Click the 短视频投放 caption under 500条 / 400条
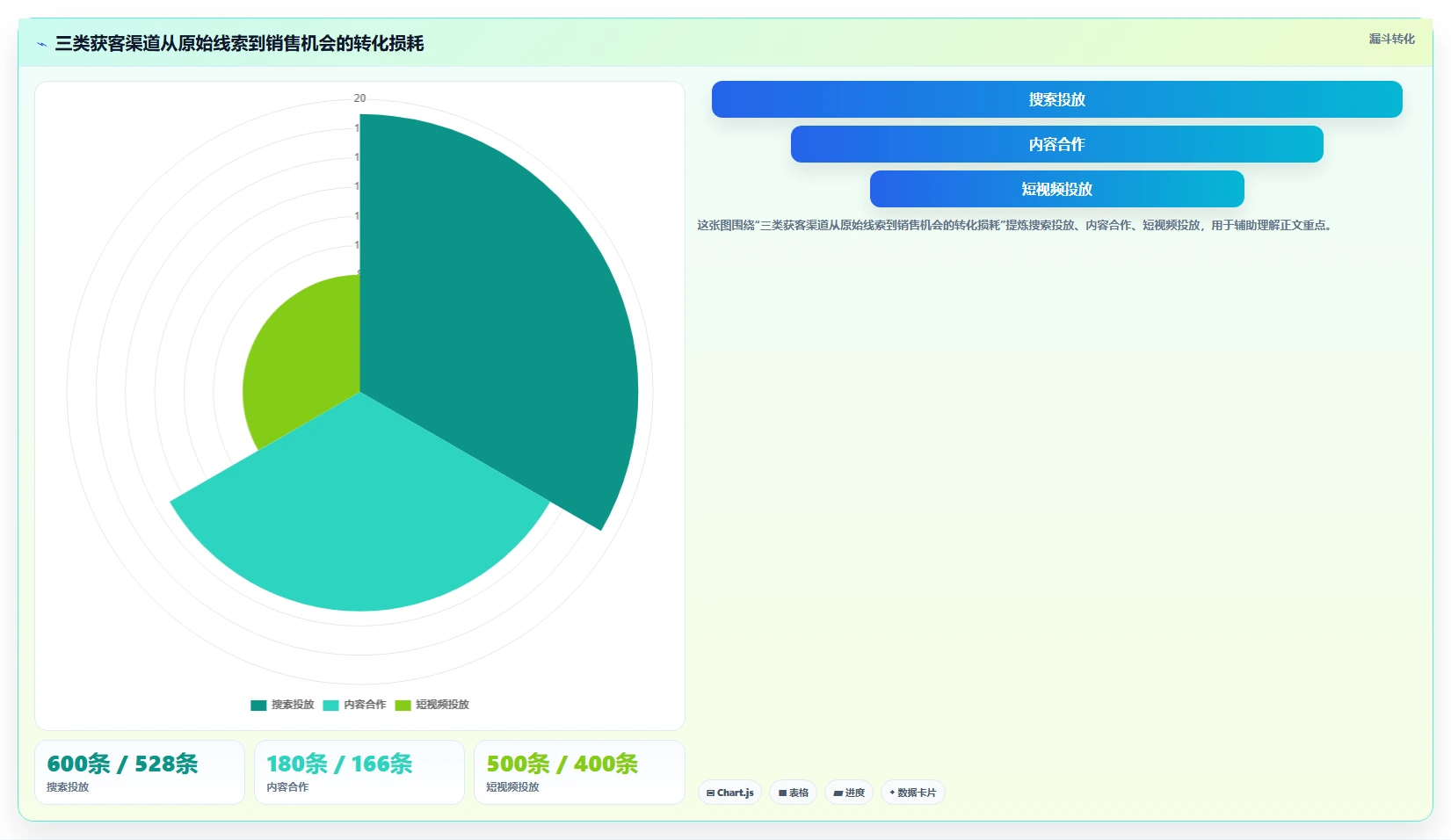The width and height of the screenshot is (1451, 840). click(512, 787)
